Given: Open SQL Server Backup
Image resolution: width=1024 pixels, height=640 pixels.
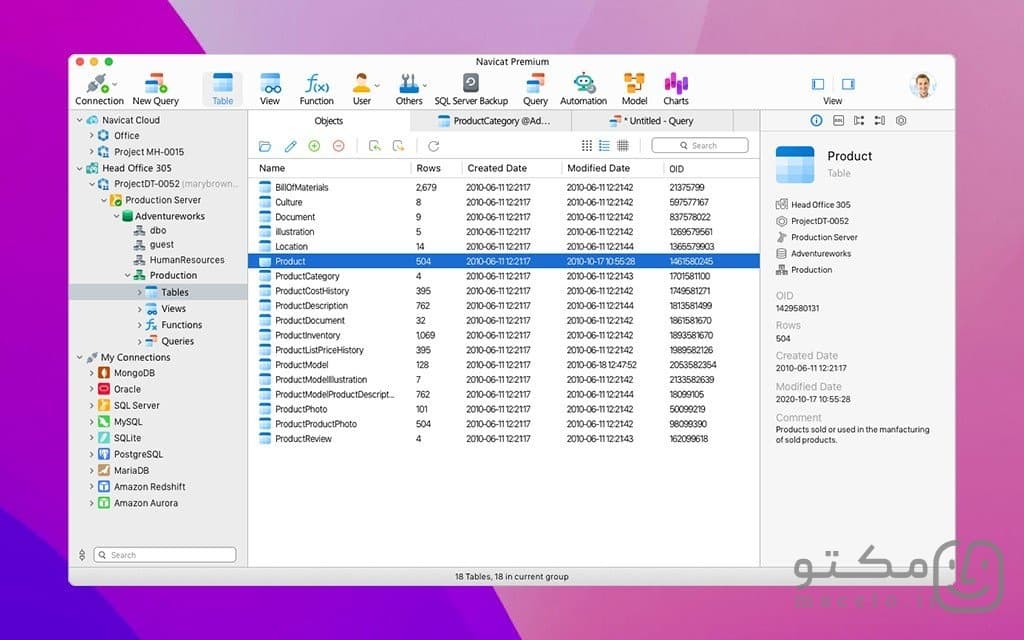Looking at the screenshot, I should click(471, 89).
